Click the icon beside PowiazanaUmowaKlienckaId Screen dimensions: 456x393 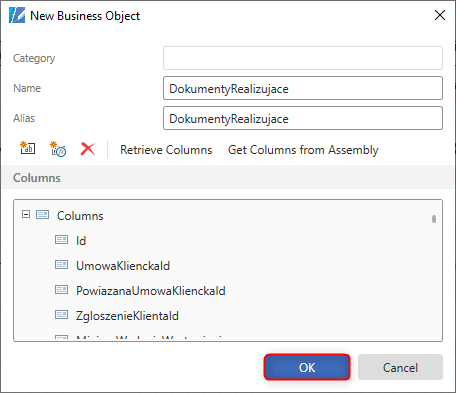coord(61,290)
